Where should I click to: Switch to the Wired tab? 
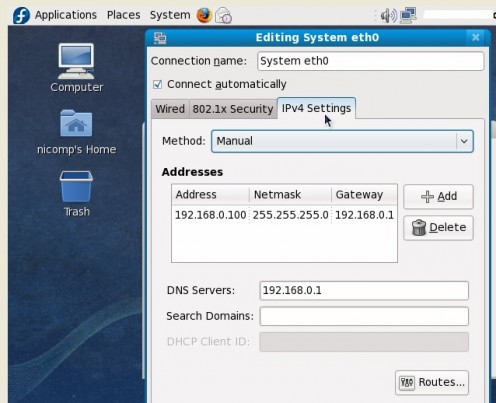click(x=170, y=109)
